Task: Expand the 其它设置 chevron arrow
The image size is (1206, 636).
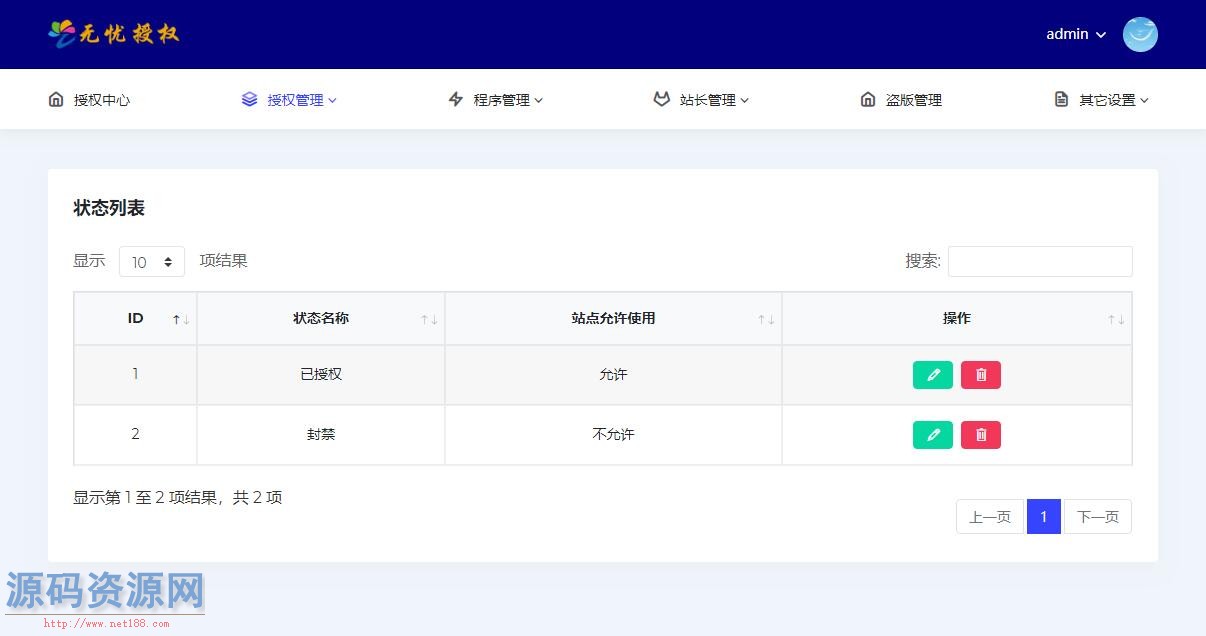Action: [1144, 100]
